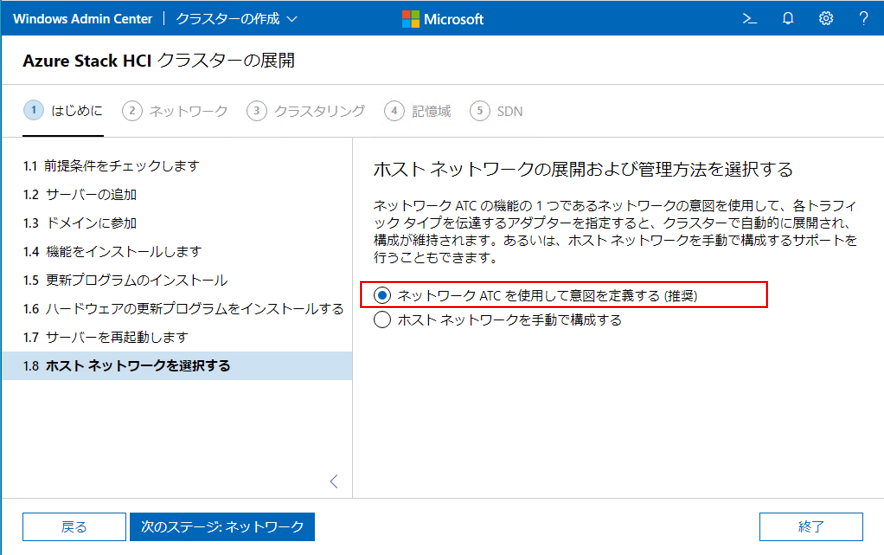The image size is (884, 555).
Task: Switch to the ネットワーク step tab
Action: click(x=175, y=111)
